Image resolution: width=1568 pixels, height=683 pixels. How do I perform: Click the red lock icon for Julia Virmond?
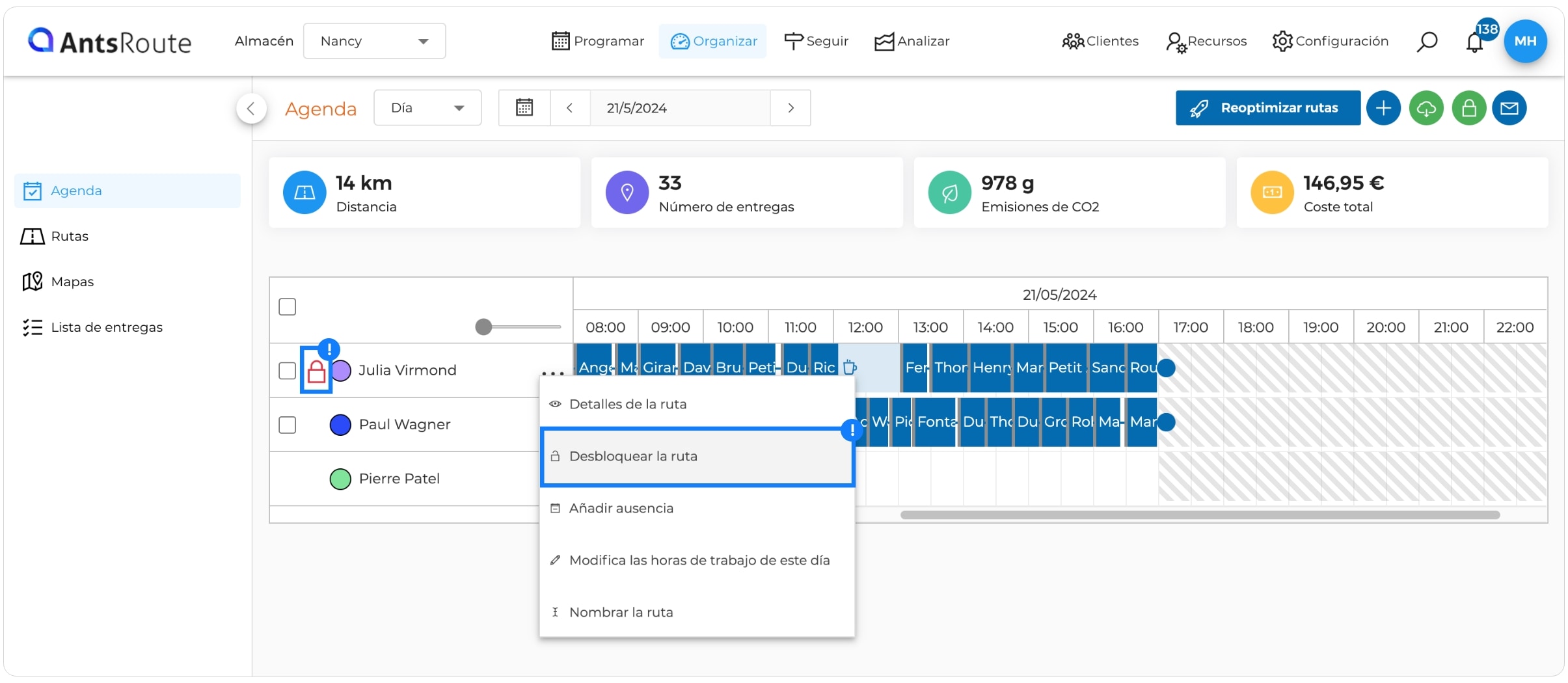click(316, 371)
